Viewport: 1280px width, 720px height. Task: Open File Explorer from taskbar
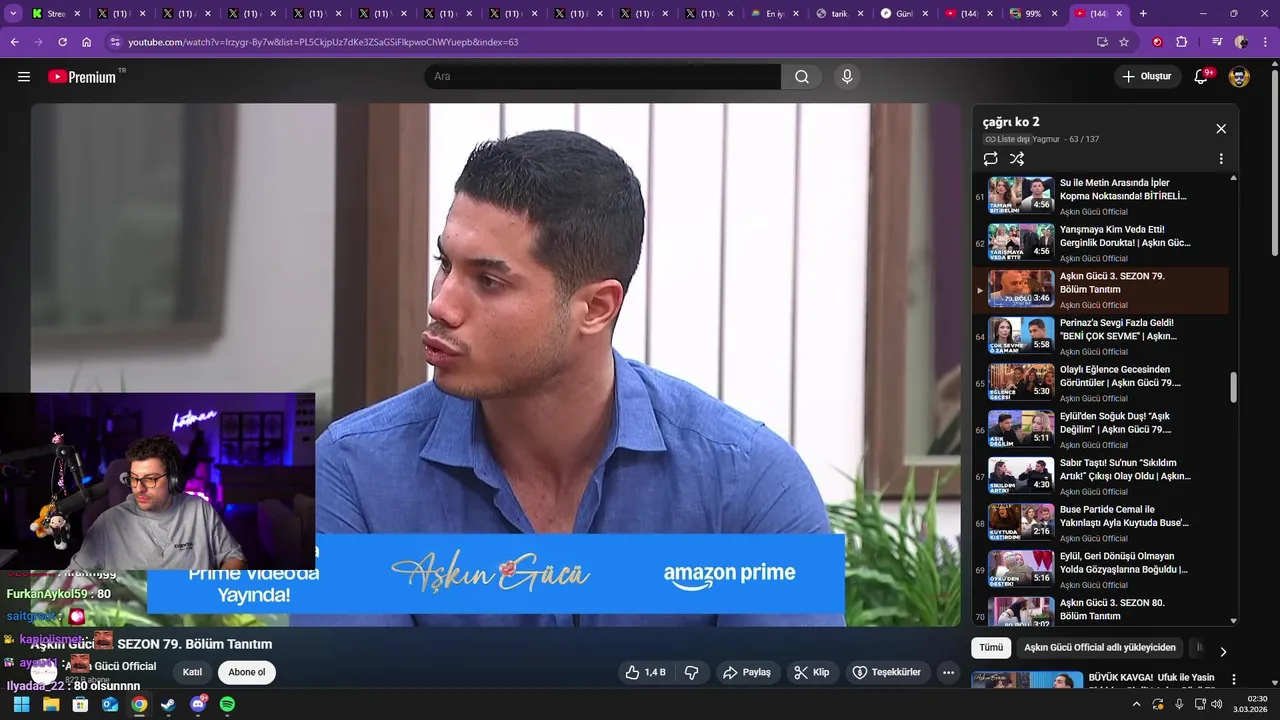[51, 704]
